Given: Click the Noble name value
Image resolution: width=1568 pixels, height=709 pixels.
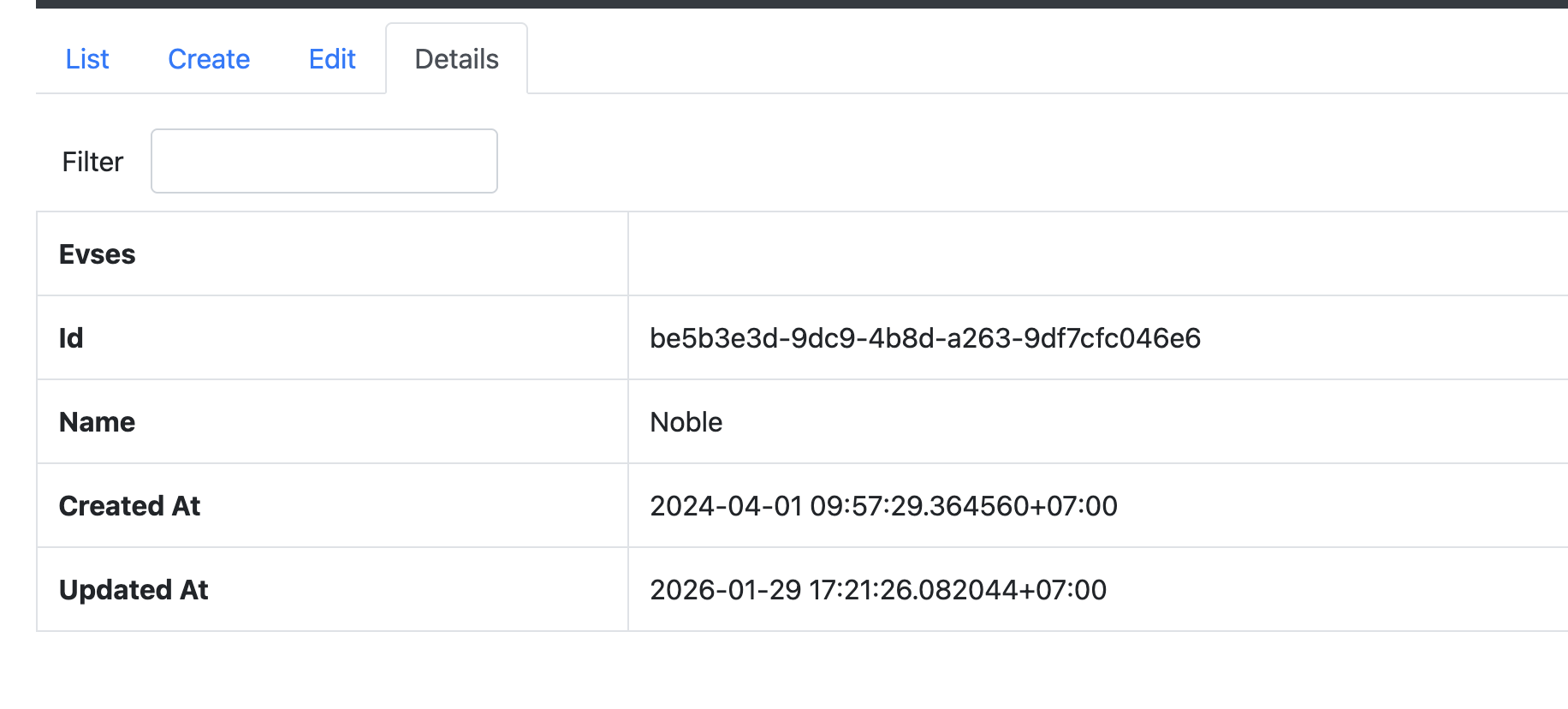Looking at the screenshot, I should click(x=686, y=422).
